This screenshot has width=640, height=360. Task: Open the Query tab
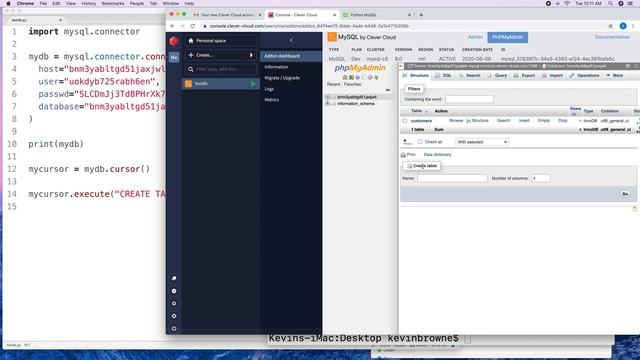[x=497, y=76]
